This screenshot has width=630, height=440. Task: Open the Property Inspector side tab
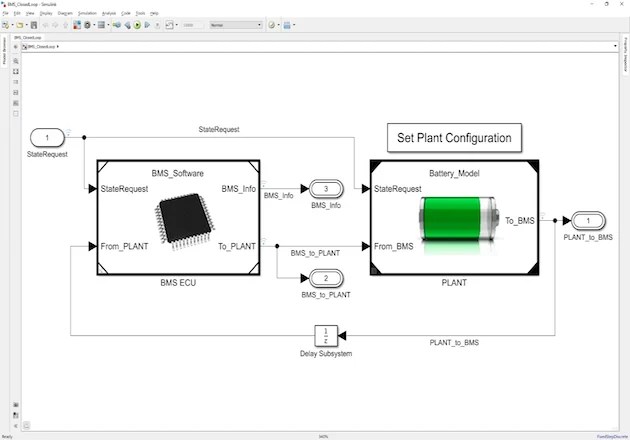pyautogui.click(x=626, y=54)
